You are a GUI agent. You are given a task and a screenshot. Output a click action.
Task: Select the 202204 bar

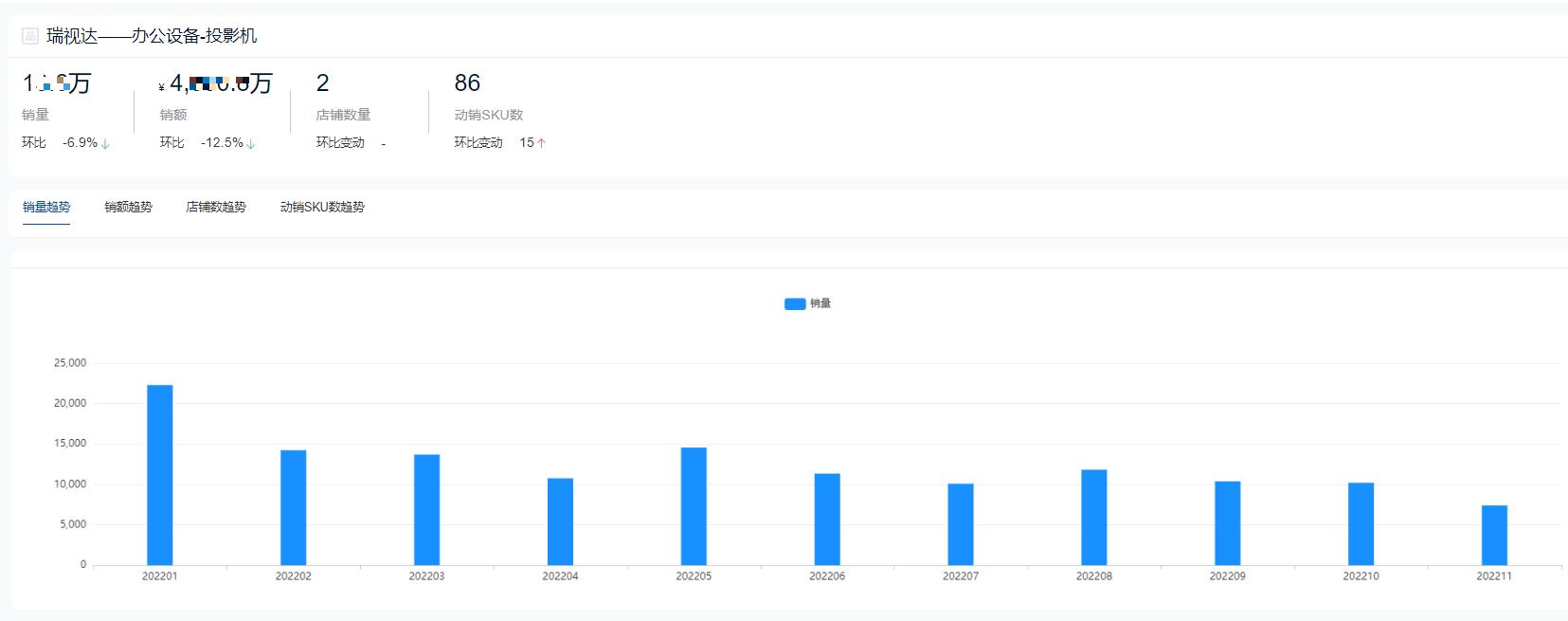(560, 521)
